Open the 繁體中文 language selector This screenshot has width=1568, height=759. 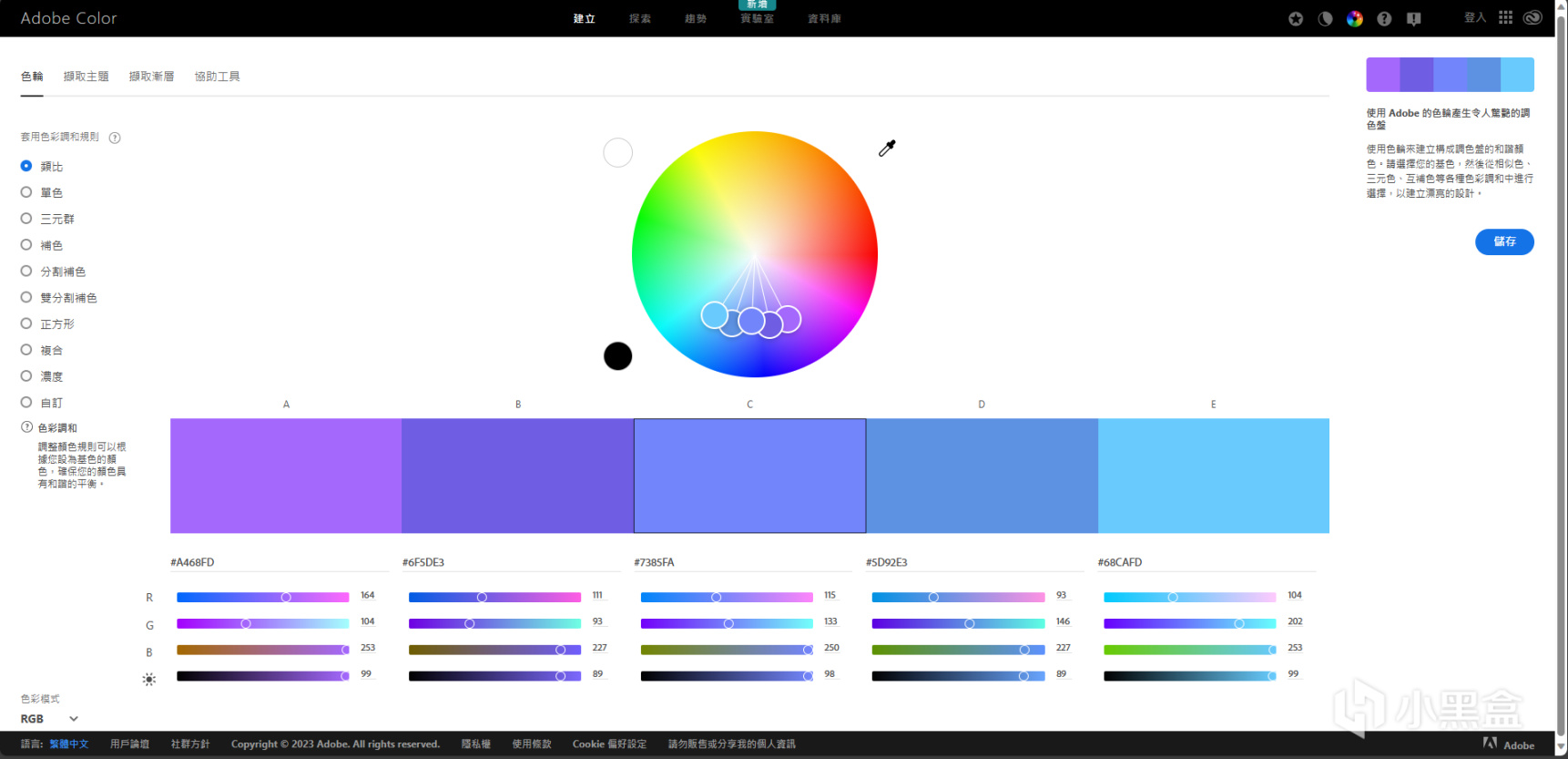pyautogui.click(x=69, y=744)
